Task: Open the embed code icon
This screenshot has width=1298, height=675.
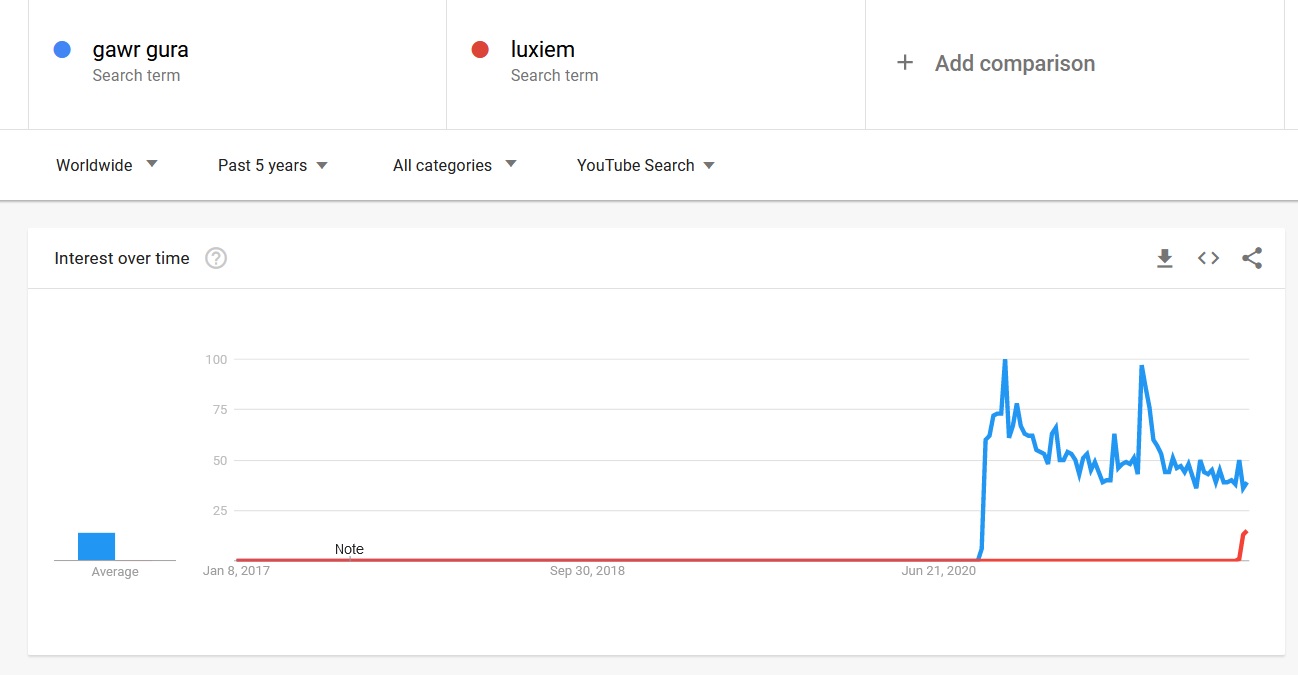Action: (x=1208, y=259)
